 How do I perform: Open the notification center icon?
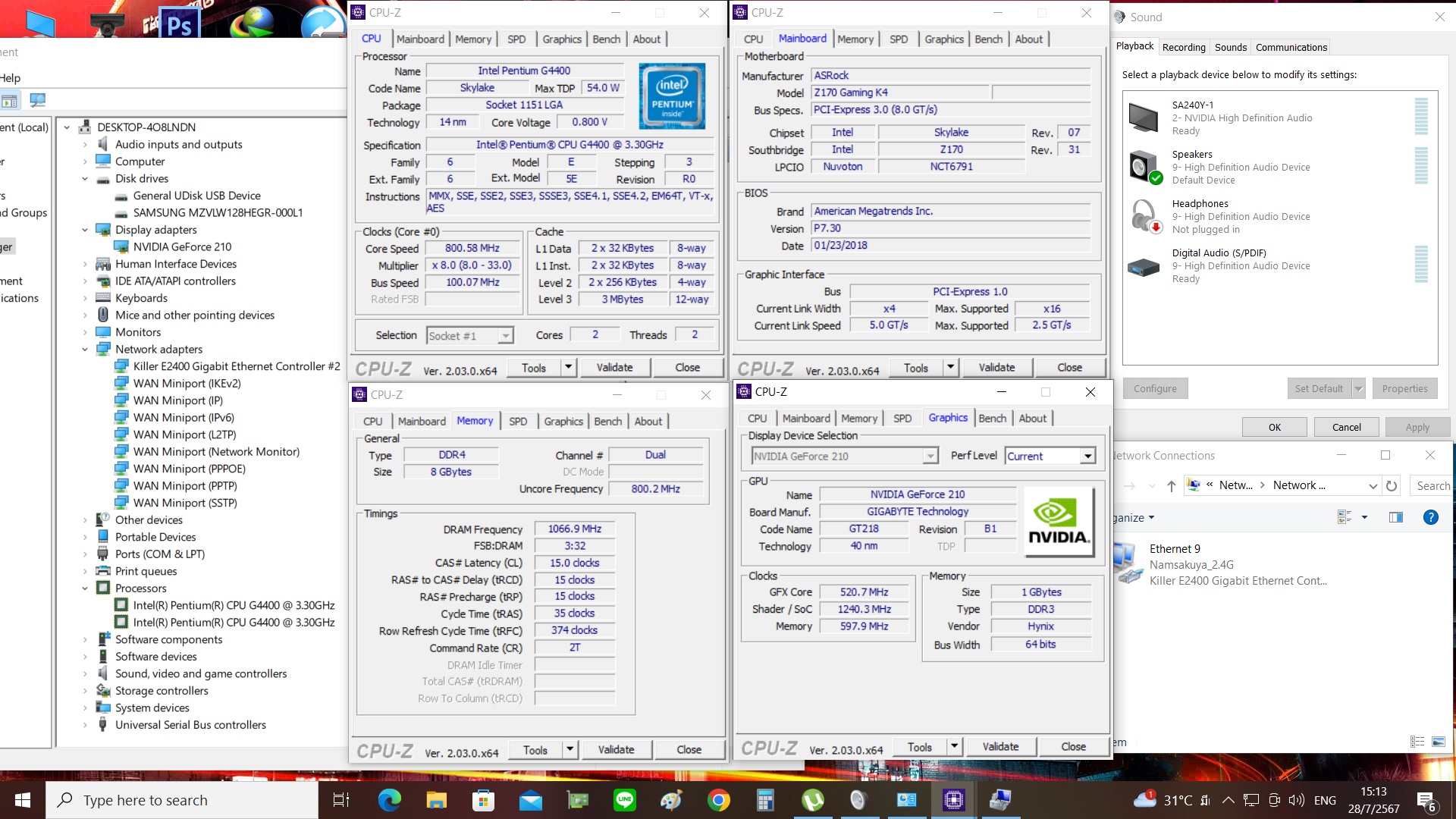pos(1426,801)
